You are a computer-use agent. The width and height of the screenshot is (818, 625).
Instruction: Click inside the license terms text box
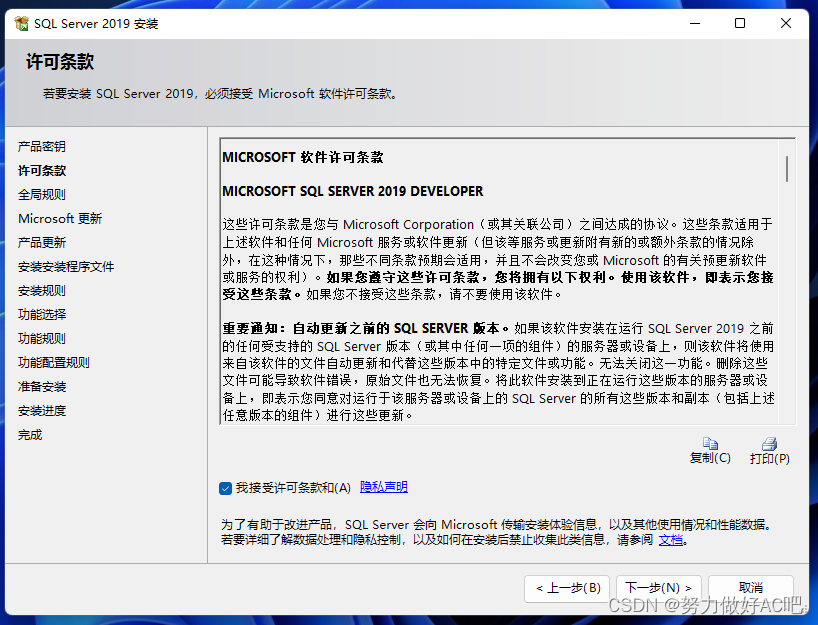[x=508, y=281]
